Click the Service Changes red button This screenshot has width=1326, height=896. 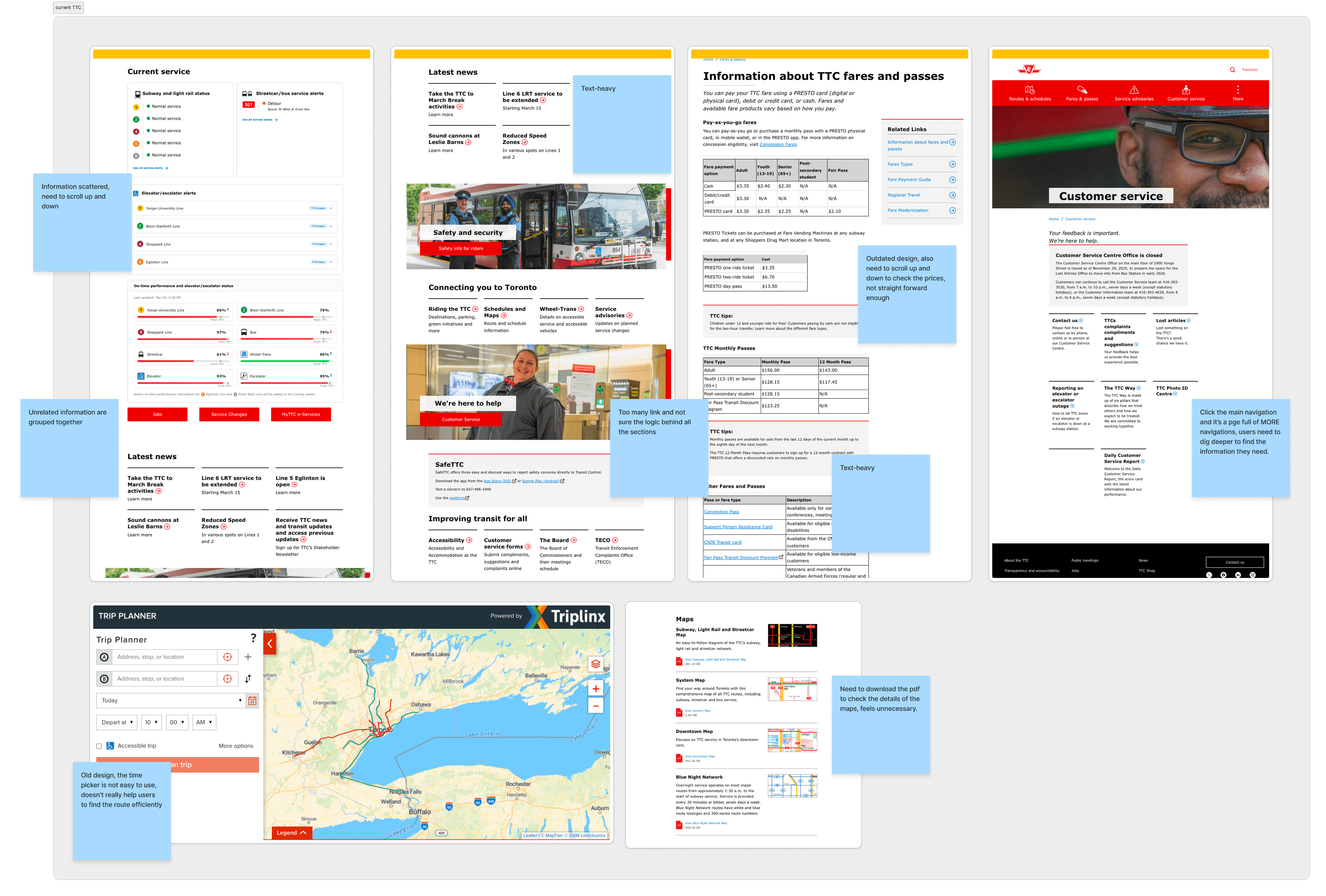[x=229, y=415]
